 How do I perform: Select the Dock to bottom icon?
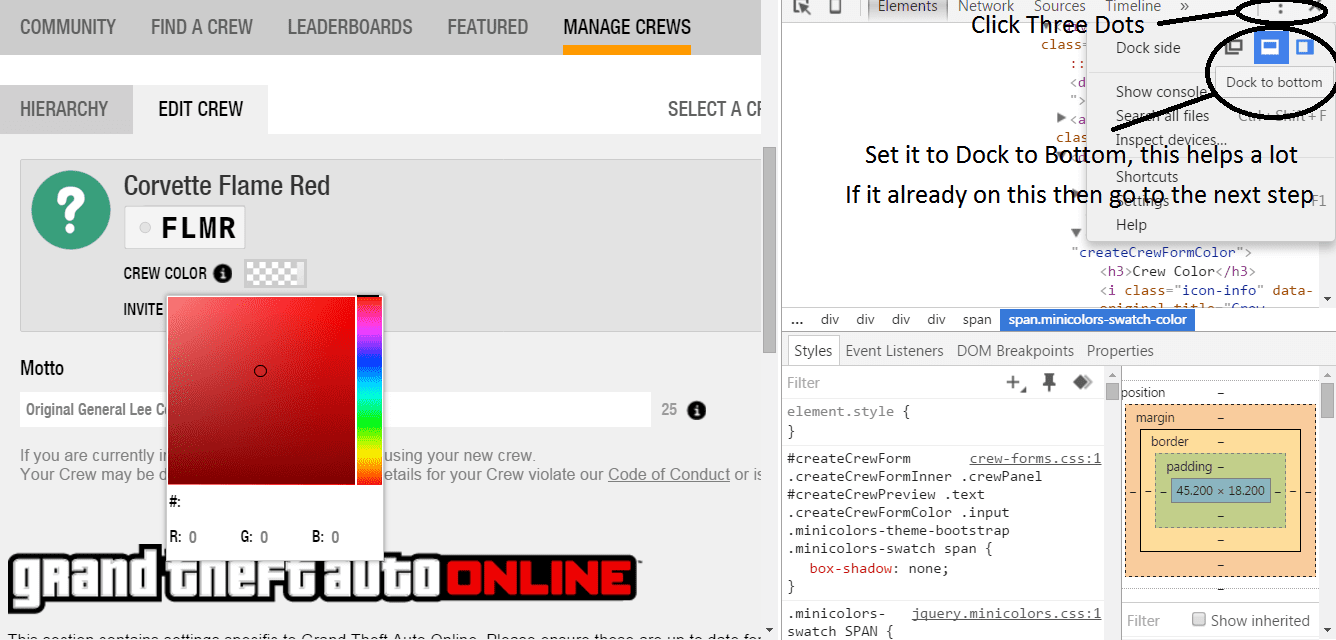point(1270,47)
